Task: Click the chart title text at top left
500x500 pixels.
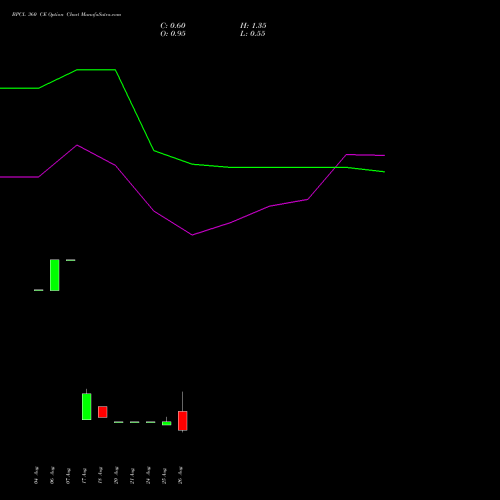Action: tap(66, 15)
